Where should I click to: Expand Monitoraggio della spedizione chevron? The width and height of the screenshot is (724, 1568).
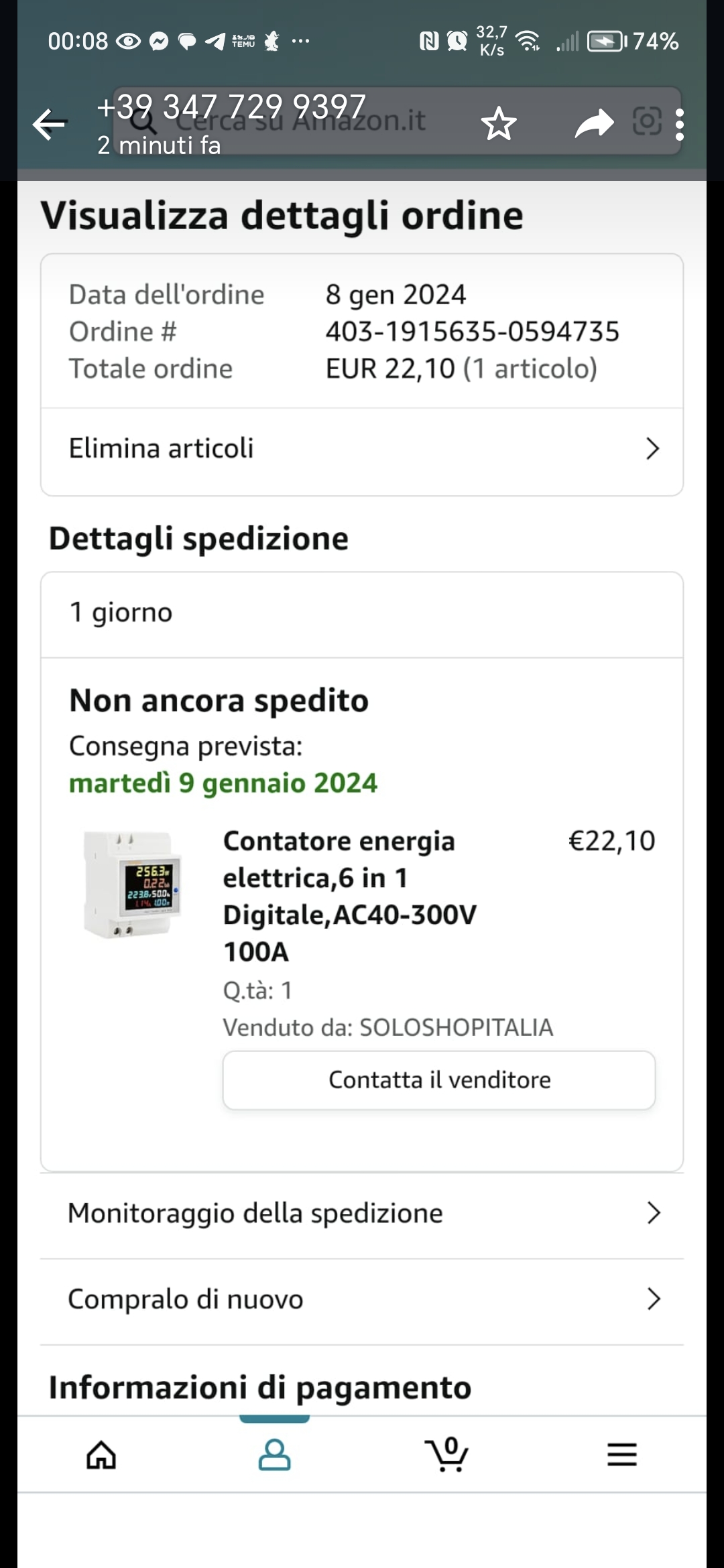tap(654, 1213)
